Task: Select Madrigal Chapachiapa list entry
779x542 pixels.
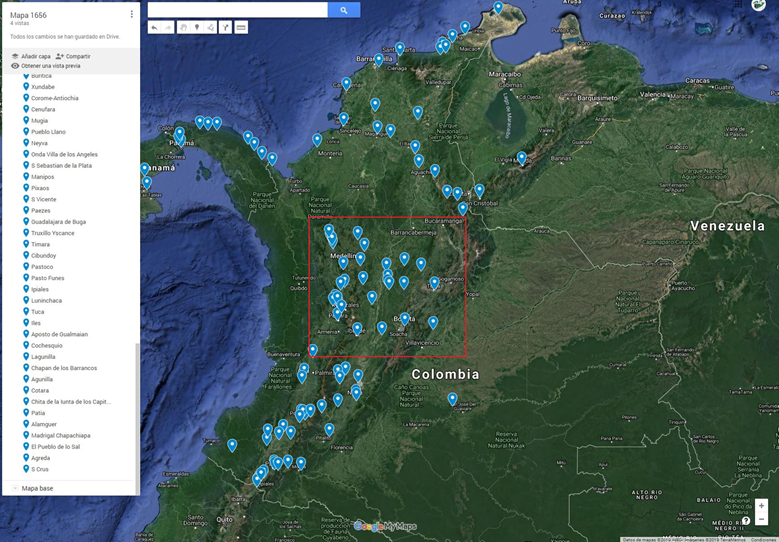Action: 60,435
